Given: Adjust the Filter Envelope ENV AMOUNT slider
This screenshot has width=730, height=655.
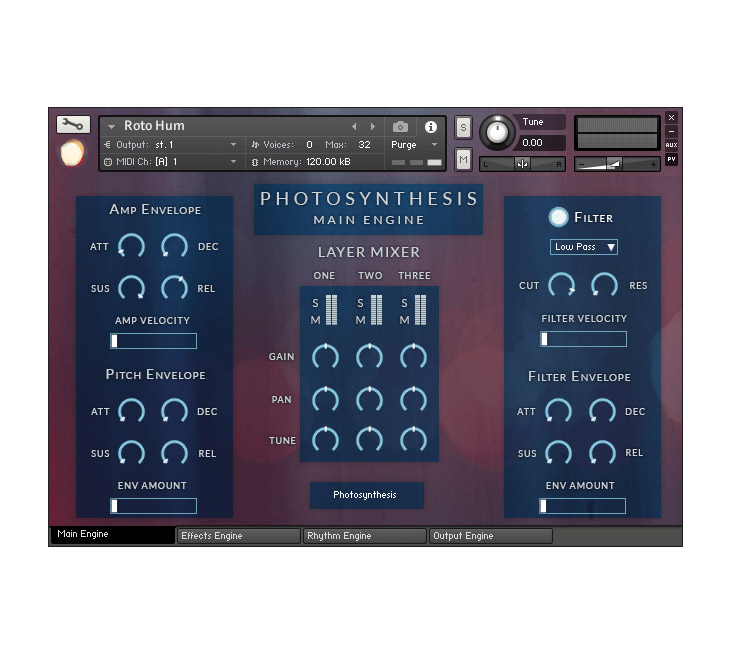Looking at the screenshot, I should click(x=582, y=506).
